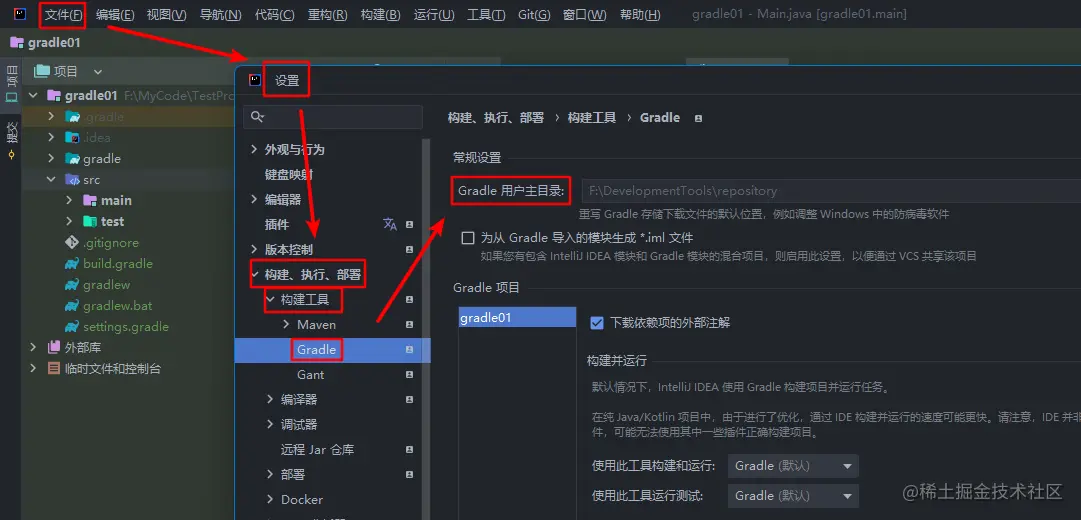Select 插件 settings page

click(x=276, y=225)
